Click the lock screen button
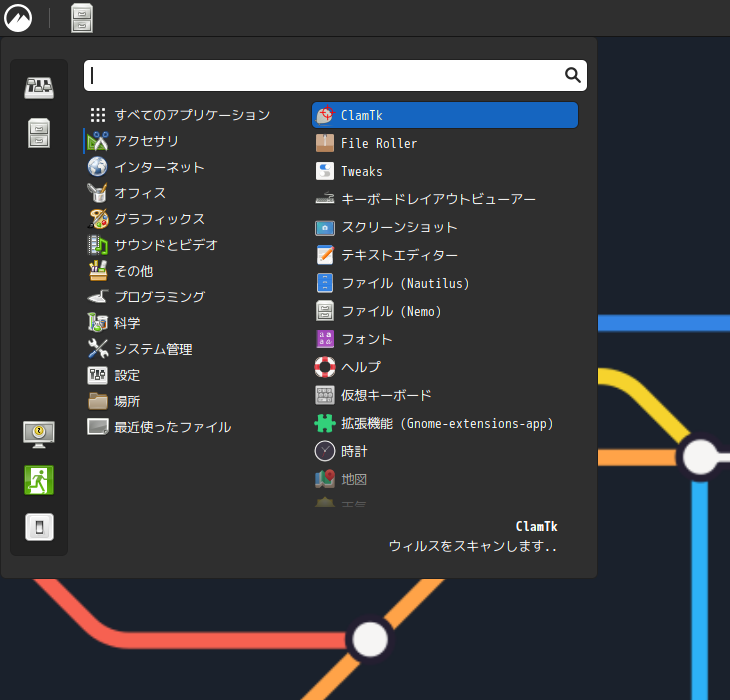Viewport: 730px width, 700px height. coord(39,435)
